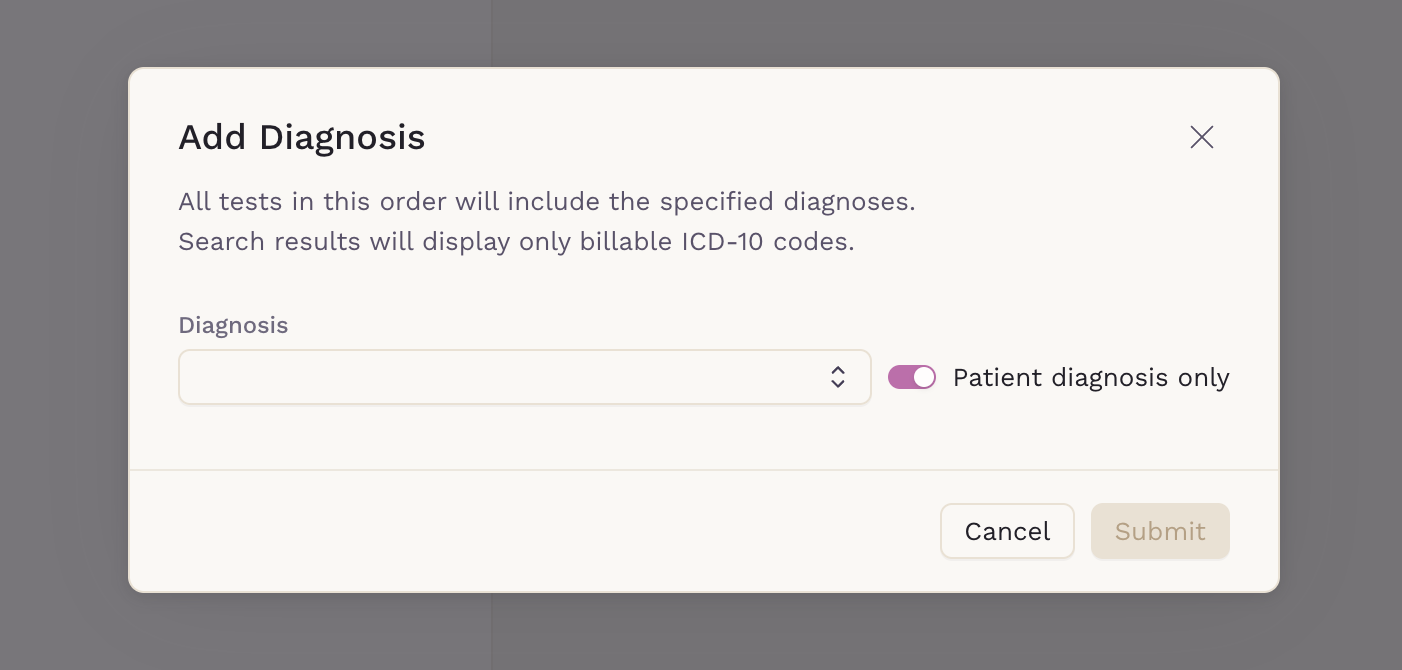
Task: Click the dimmed backdrop below the dialog
Action: tap(700, 631)
